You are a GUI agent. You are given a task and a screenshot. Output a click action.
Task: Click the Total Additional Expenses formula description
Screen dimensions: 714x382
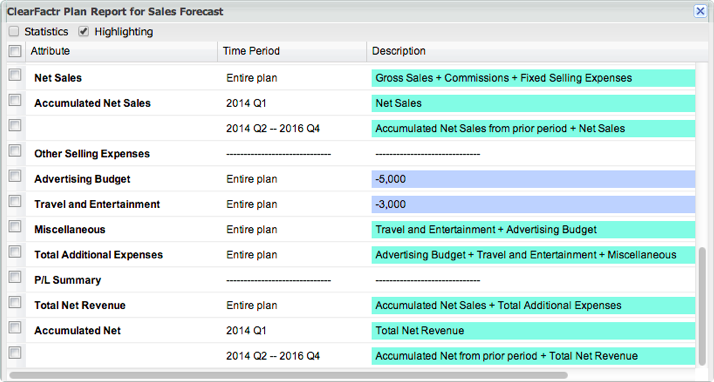(x=533, y=255)
